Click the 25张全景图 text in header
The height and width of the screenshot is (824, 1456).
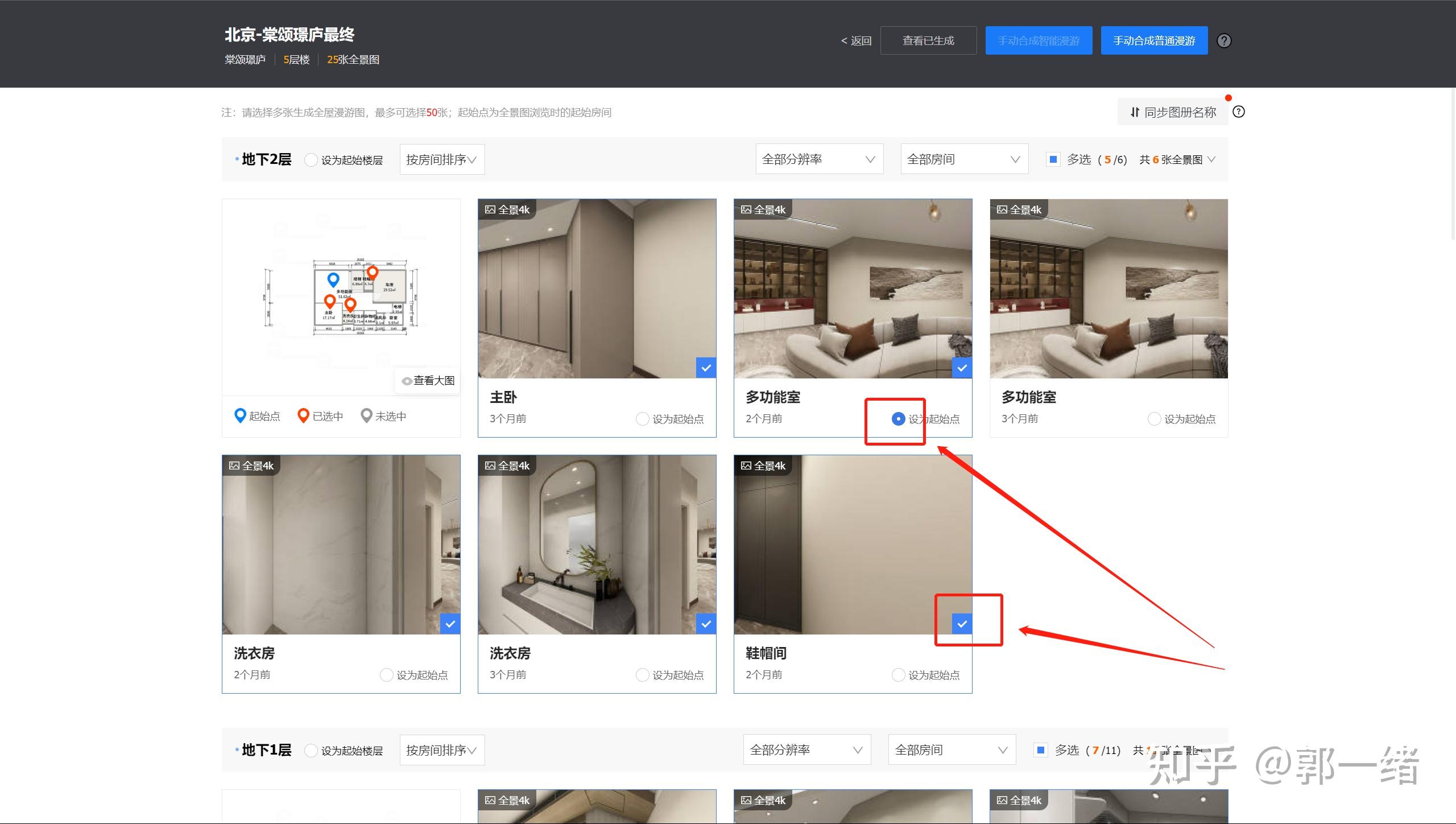pos(353,60)
